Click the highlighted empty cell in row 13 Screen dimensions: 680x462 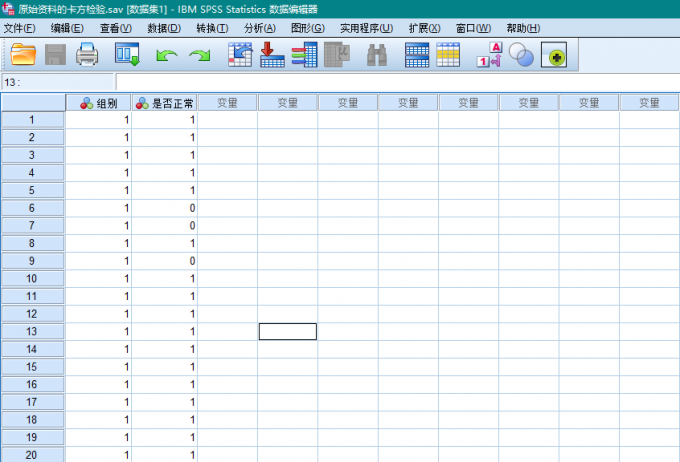pyautogui.click(x=288, y=331)
